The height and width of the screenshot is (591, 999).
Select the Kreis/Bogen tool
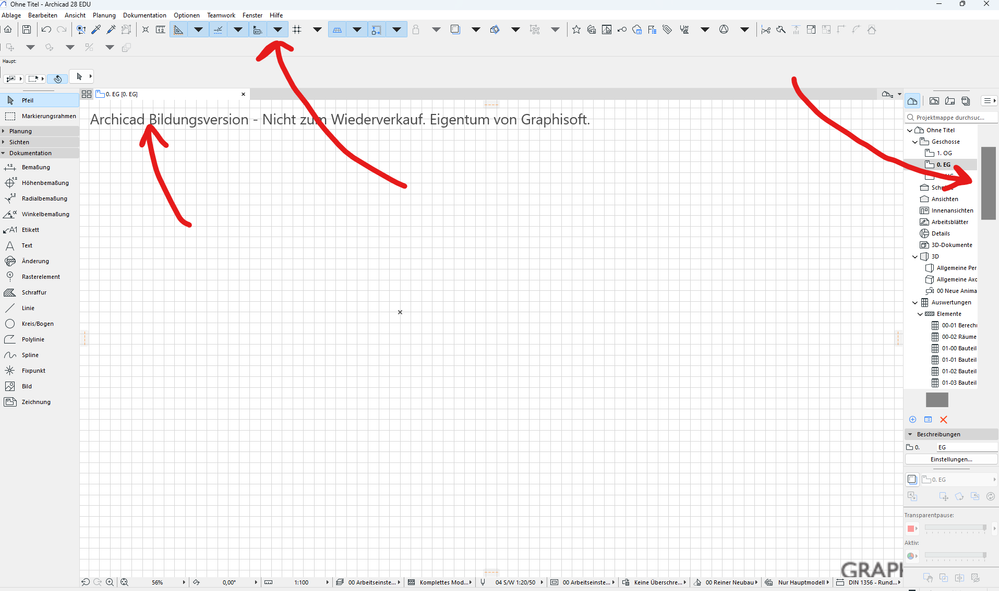pos(40,324)
